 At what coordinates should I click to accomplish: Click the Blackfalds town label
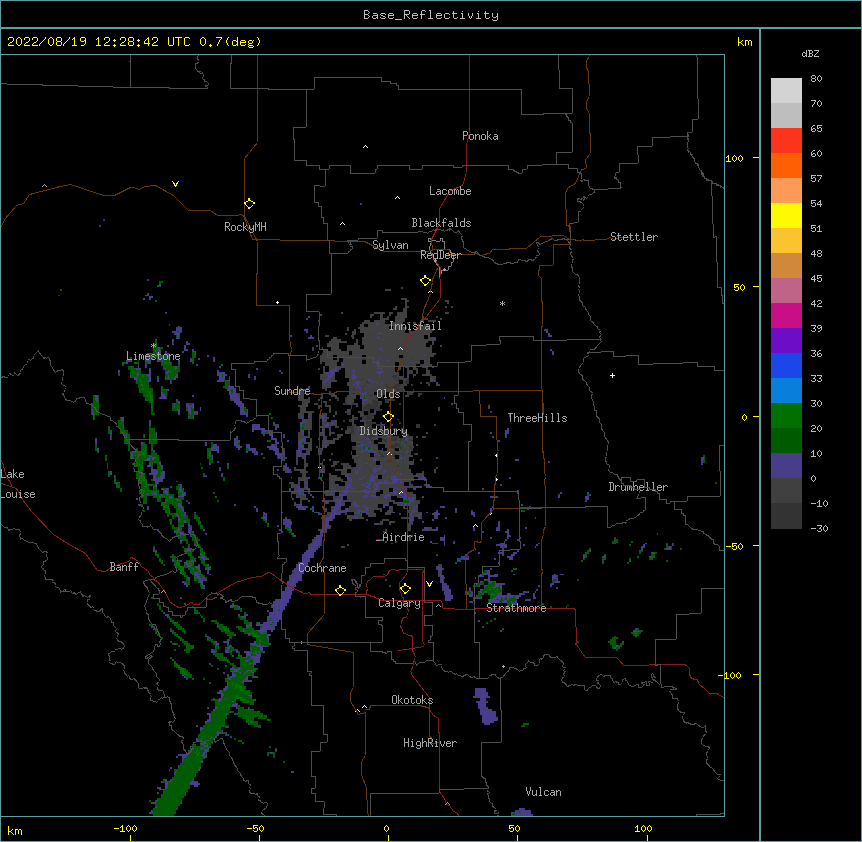pos(441,223)
